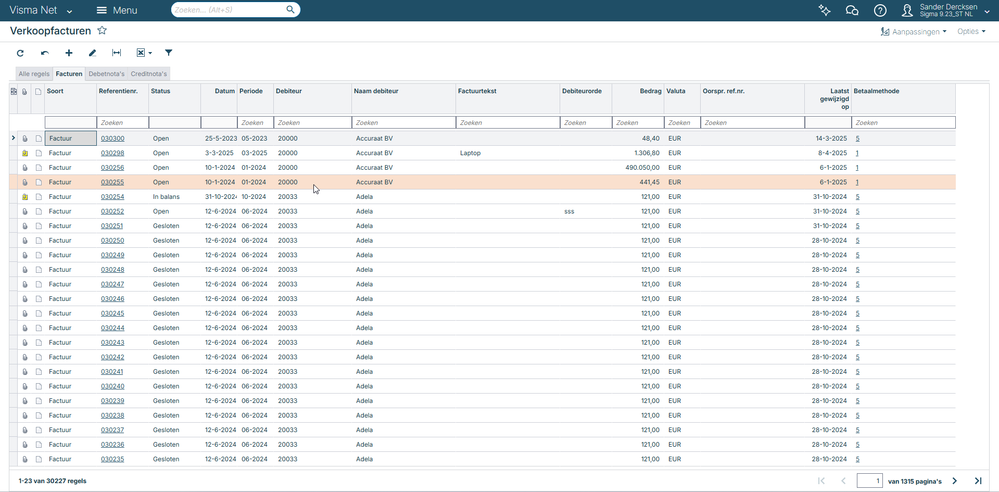Click the pencil edit icon

pyautogui.click(x=93, y=53)
